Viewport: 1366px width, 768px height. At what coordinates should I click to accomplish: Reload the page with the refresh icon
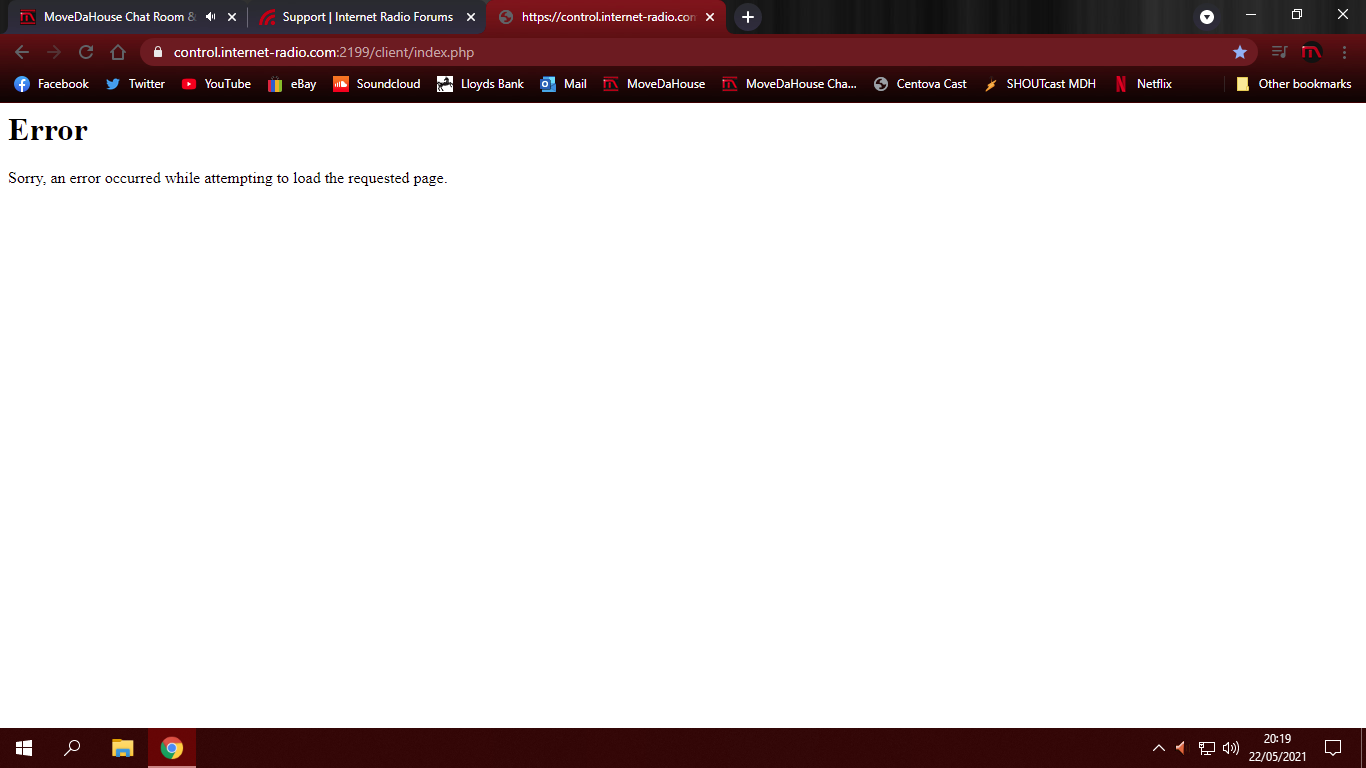click(86, 52)
